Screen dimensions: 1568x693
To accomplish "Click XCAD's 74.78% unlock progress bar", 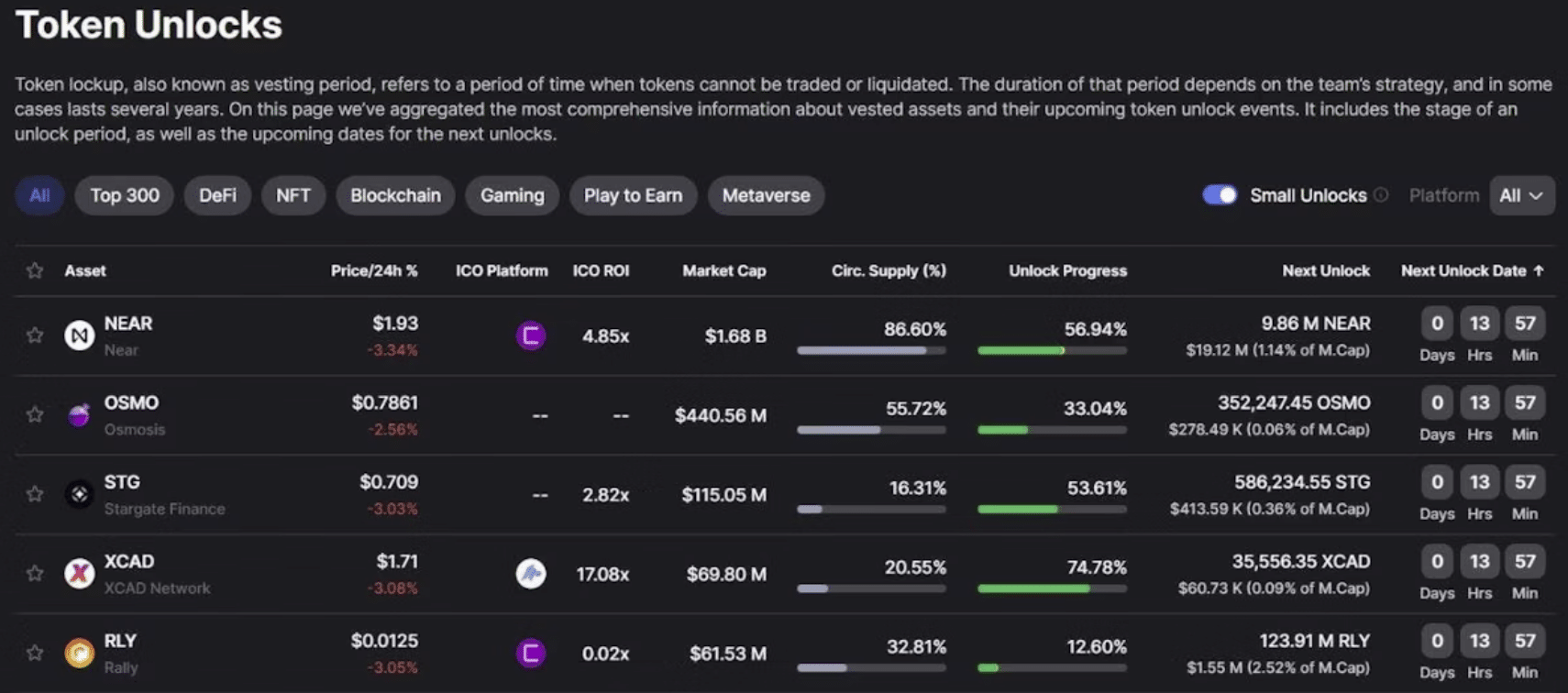I will coord(1053,588).
